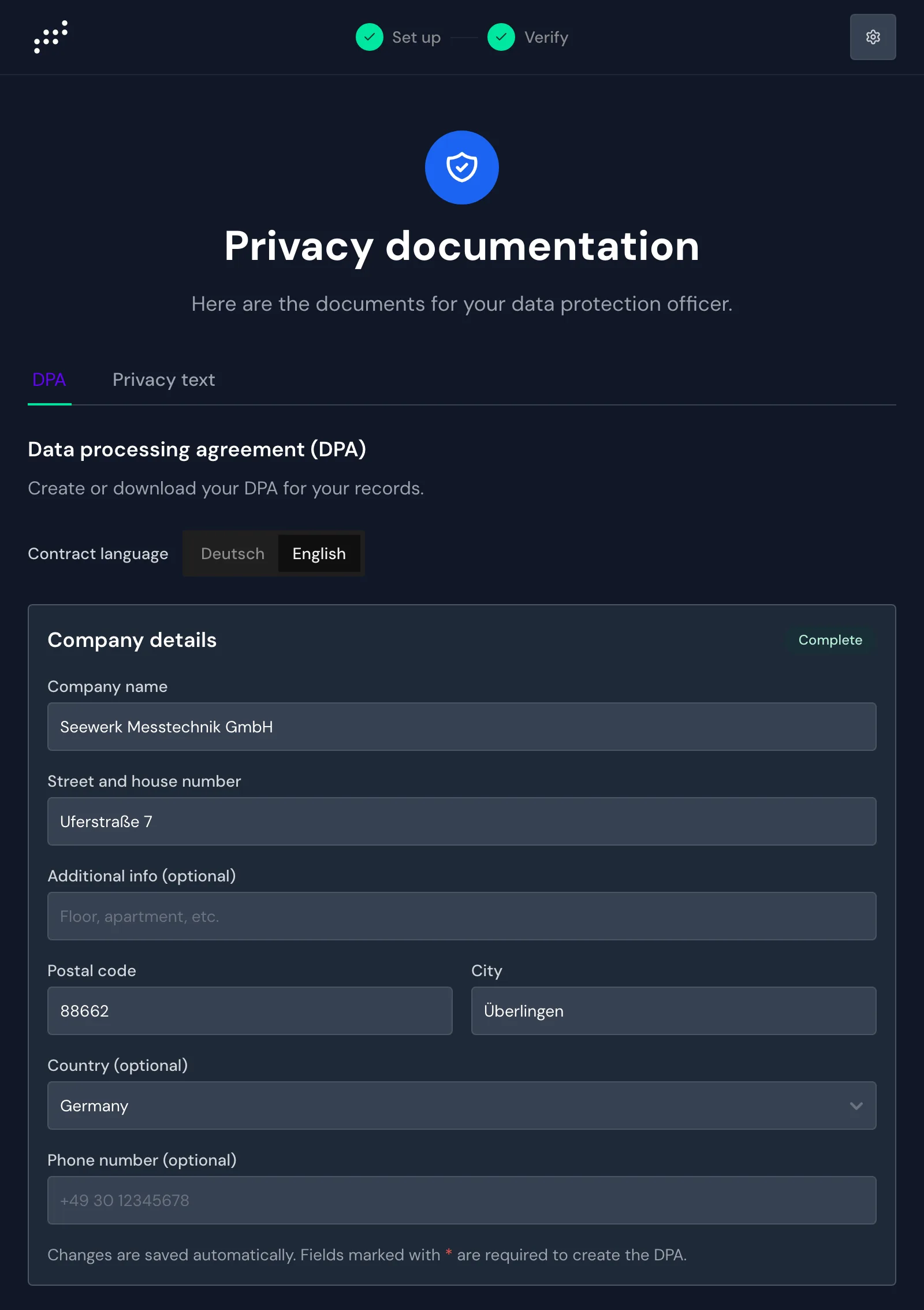Focus the Additional info field

pyautogui.click(x=462, y=916)
